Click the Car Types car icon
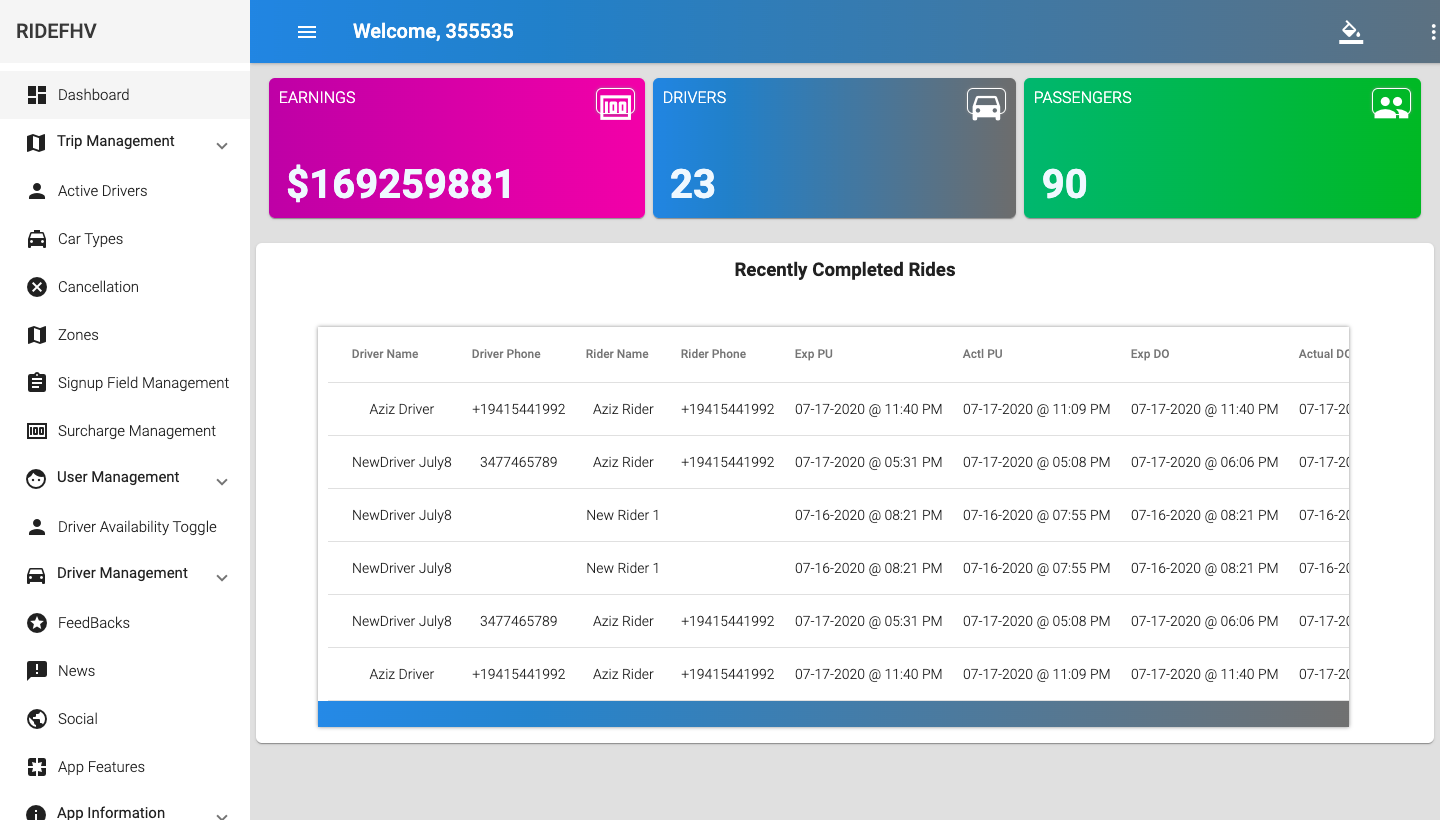1440x820 pixels. click(37, 238)
